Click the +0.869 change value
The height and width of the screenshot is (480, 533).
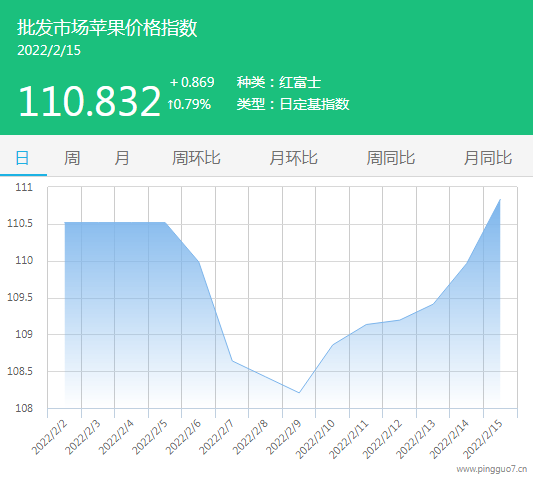(192, 82)
